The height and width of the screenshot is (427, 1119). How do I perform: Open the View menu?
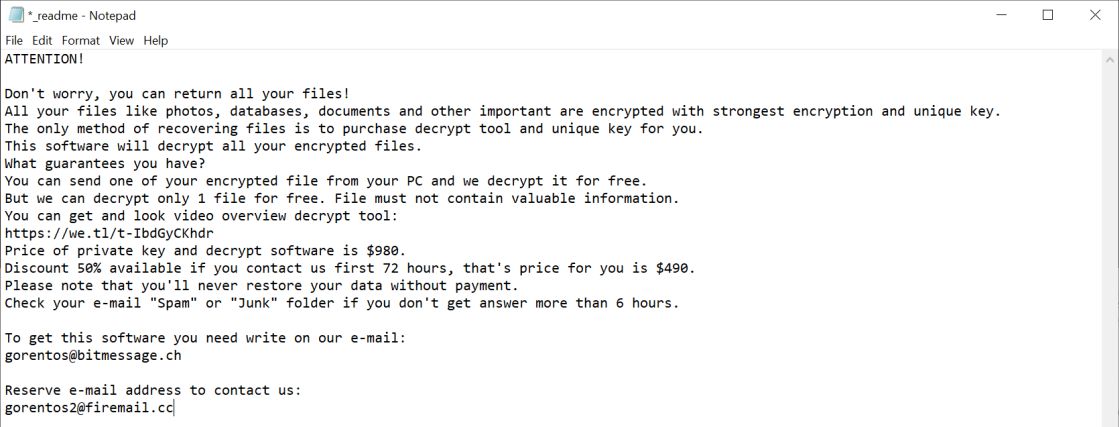[121, 41]
